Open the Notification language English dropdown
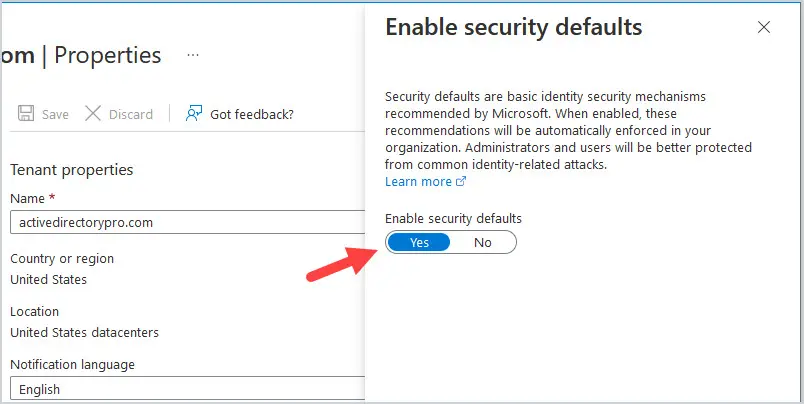804x404 pixels. click(x=188, y=389)
